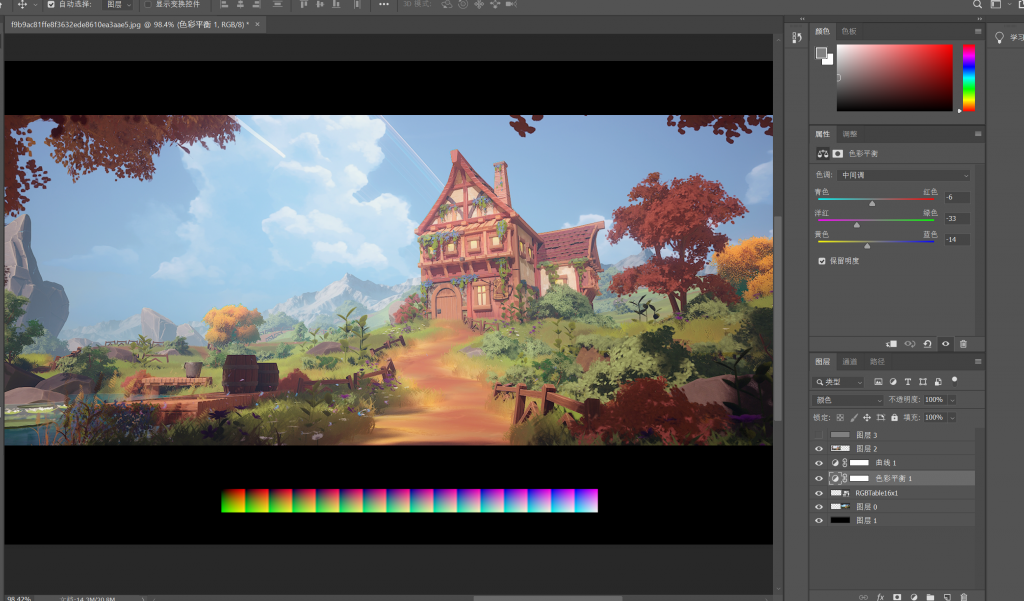1024x601 pixels.
Task: Click the align vertical centers icon
Action: point(320,4)
